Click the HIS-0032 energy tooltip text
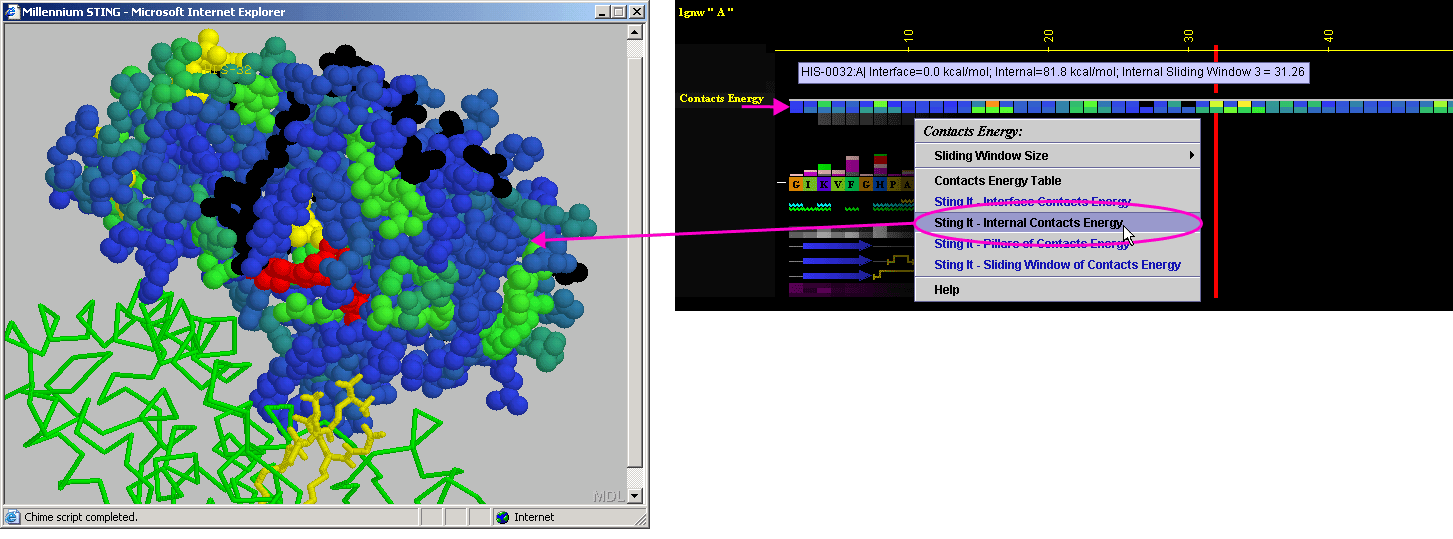Image resolution: width=1453 pixels, height=539 pixels. 1053,73
